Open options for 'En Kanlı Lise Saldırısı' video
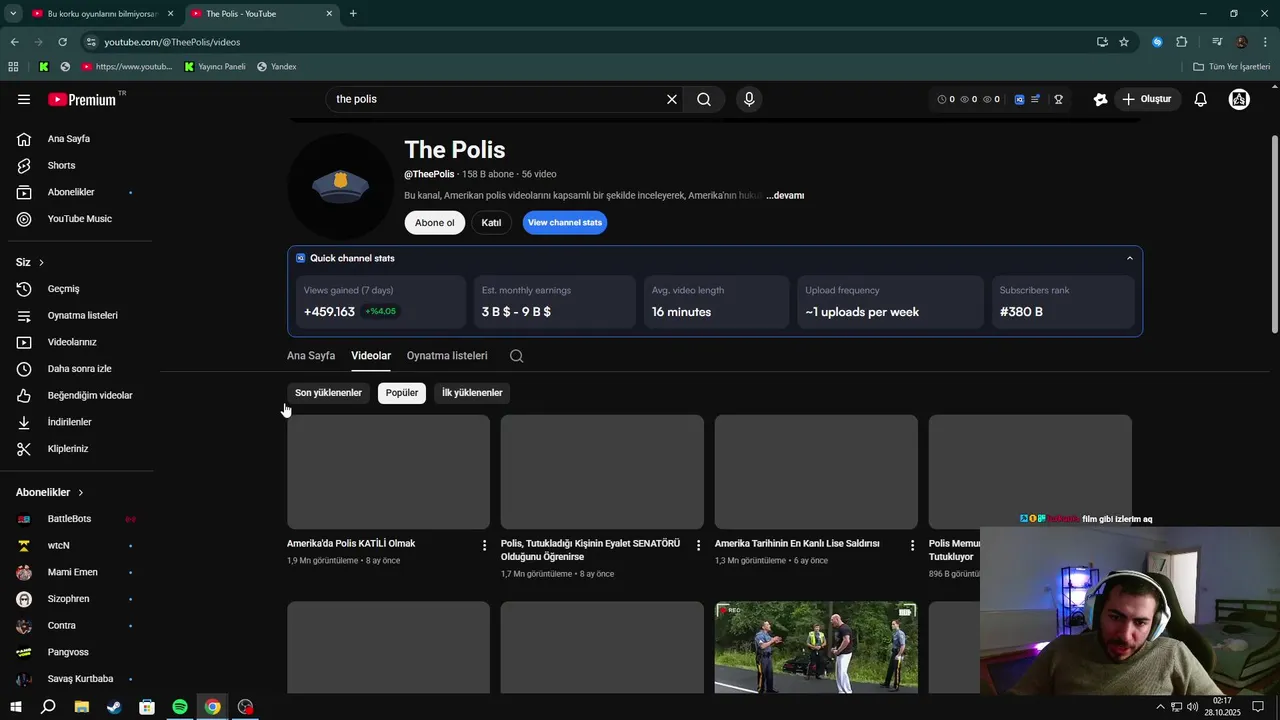This screenshot has width=1280, height=720. pyautogui.click(x=912, y=545)
